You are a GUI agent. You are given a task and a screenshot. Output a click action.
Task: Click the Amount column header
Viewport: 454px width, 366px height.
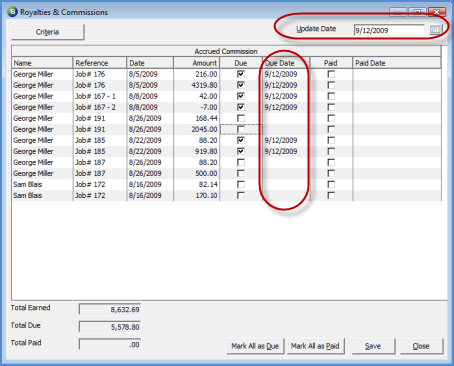[196, 63]
